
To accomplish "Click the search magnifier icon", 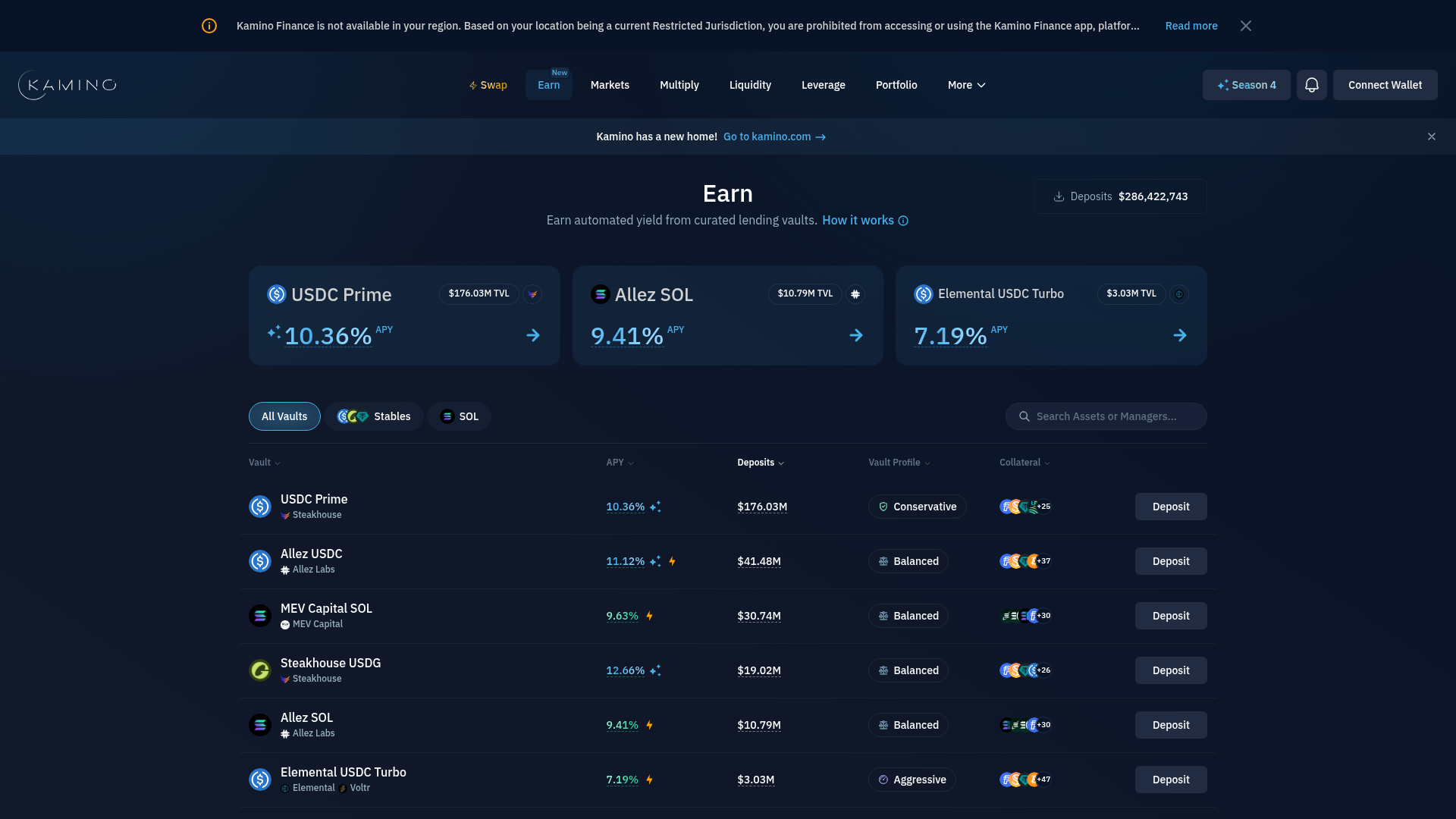I will click(x=1025, y=416).
